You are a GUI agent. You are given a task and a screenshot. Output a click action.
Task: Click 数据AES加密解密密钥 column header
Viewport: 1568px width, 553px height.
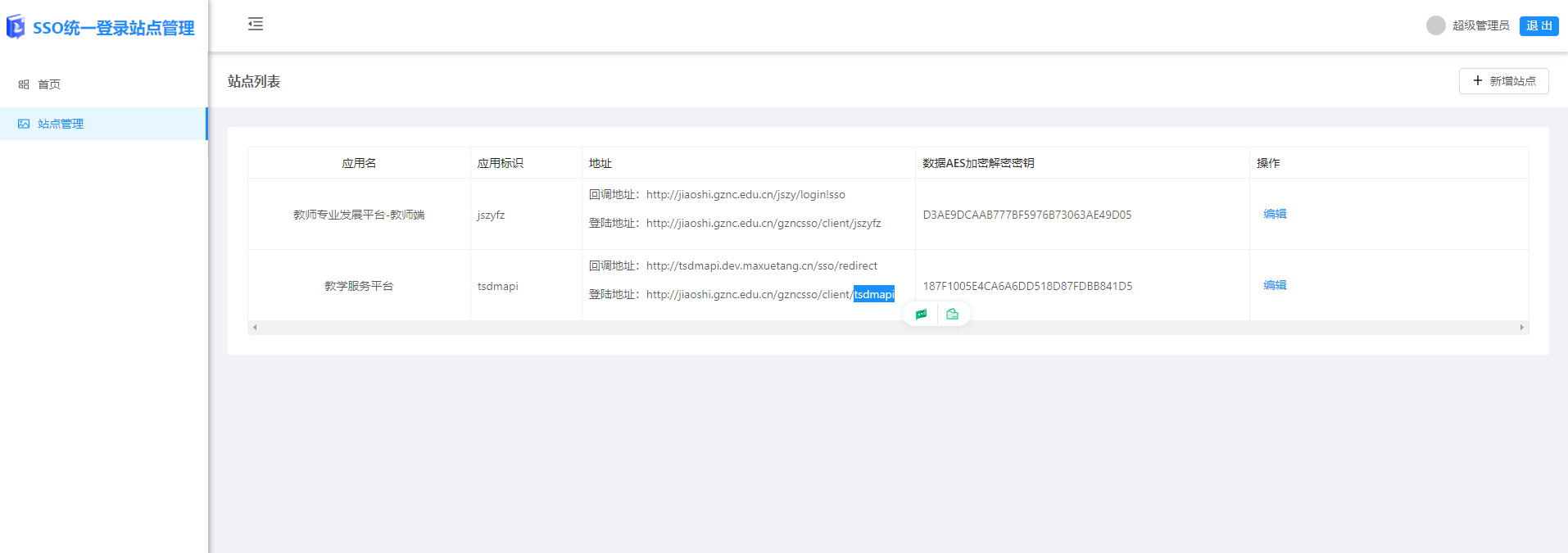click(1082, 163)
